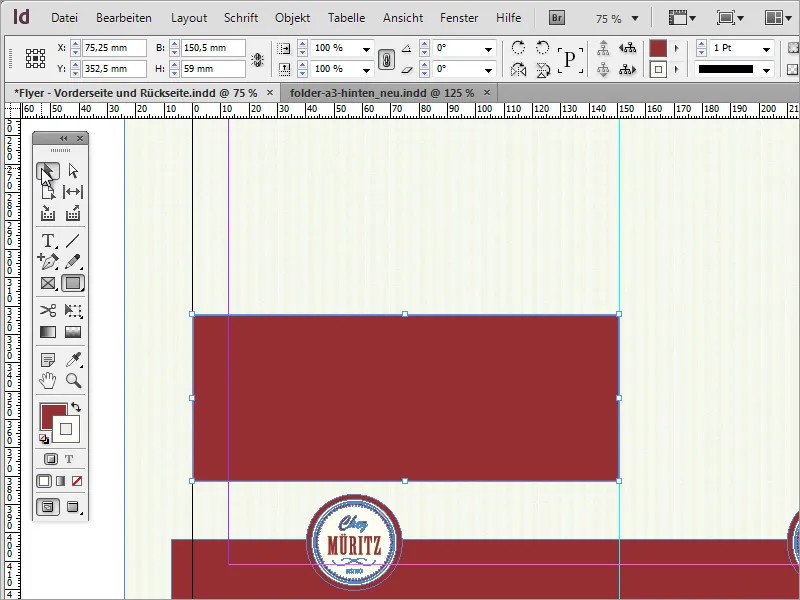Open the Layout menu
The width and height of the screenshot is (800, 600).
[x=189, y=18]
